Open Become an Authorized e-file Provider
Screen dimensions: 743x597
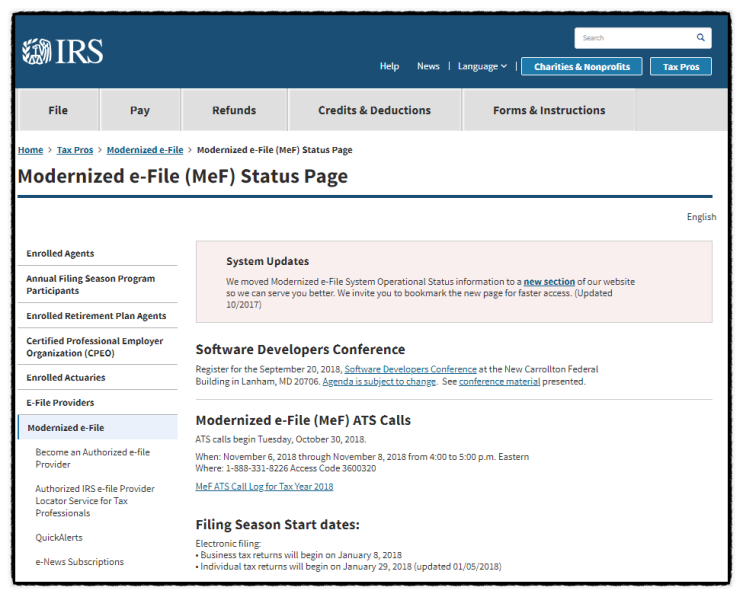tap(92, 458)
